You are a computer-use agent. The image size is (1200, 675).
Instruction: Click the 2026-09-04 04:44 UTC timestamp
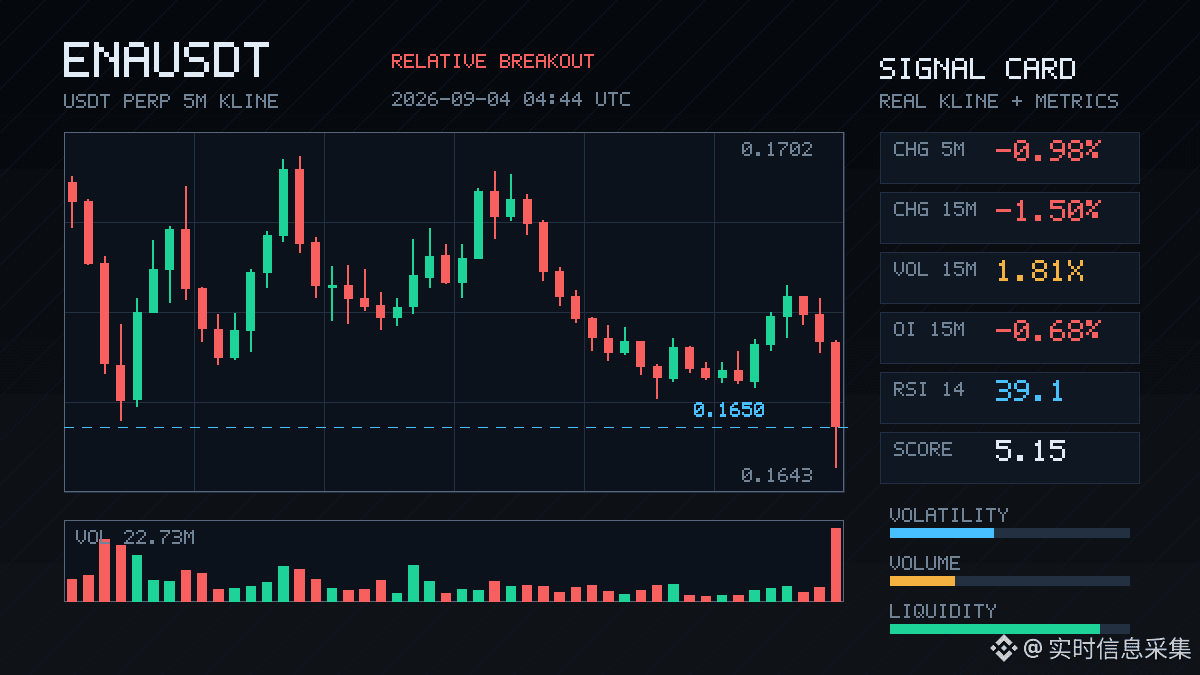tap(511, 99)
